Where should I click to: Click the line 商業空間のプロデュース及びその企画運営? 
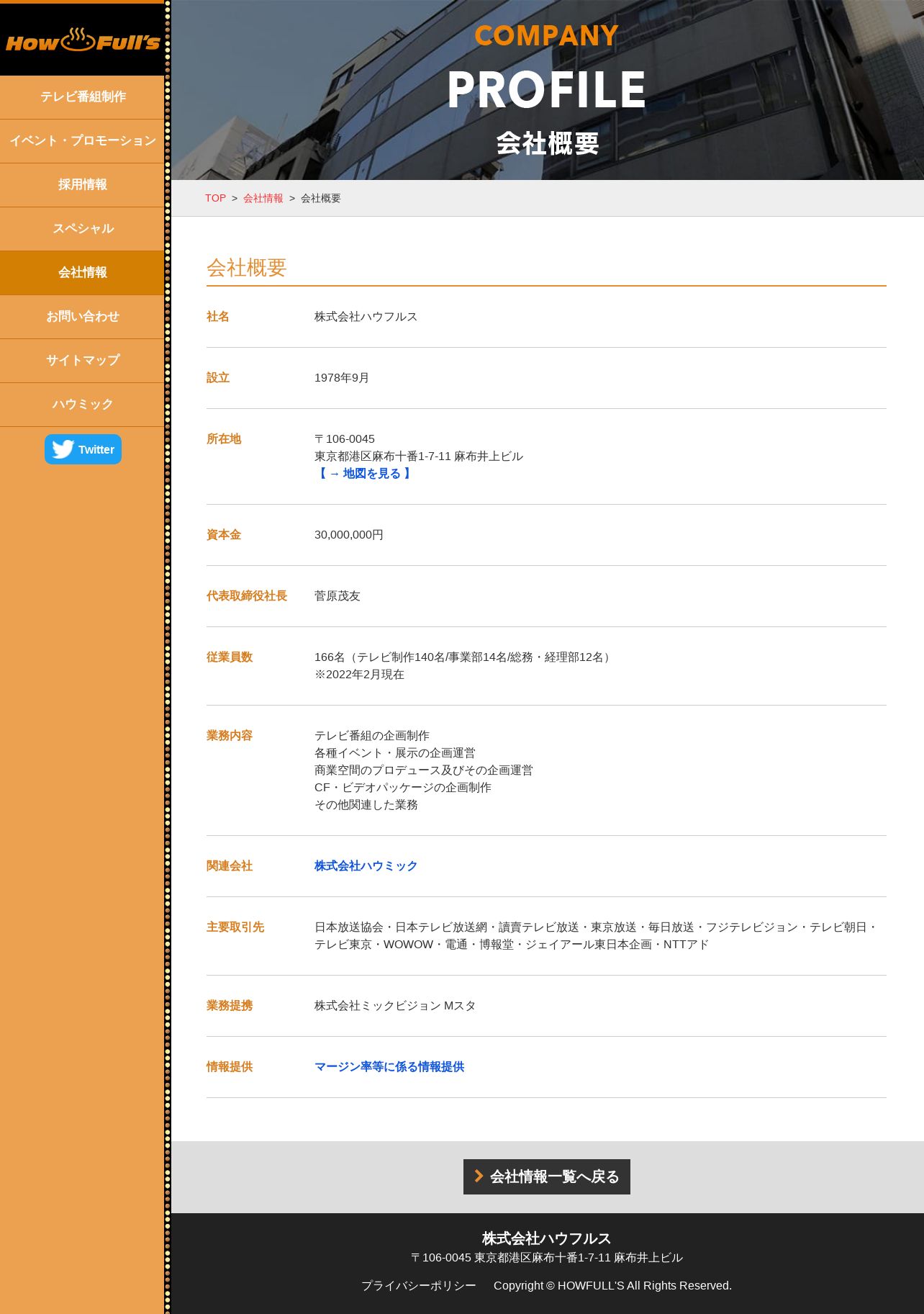pyautogui.click(x=424, y=770)
